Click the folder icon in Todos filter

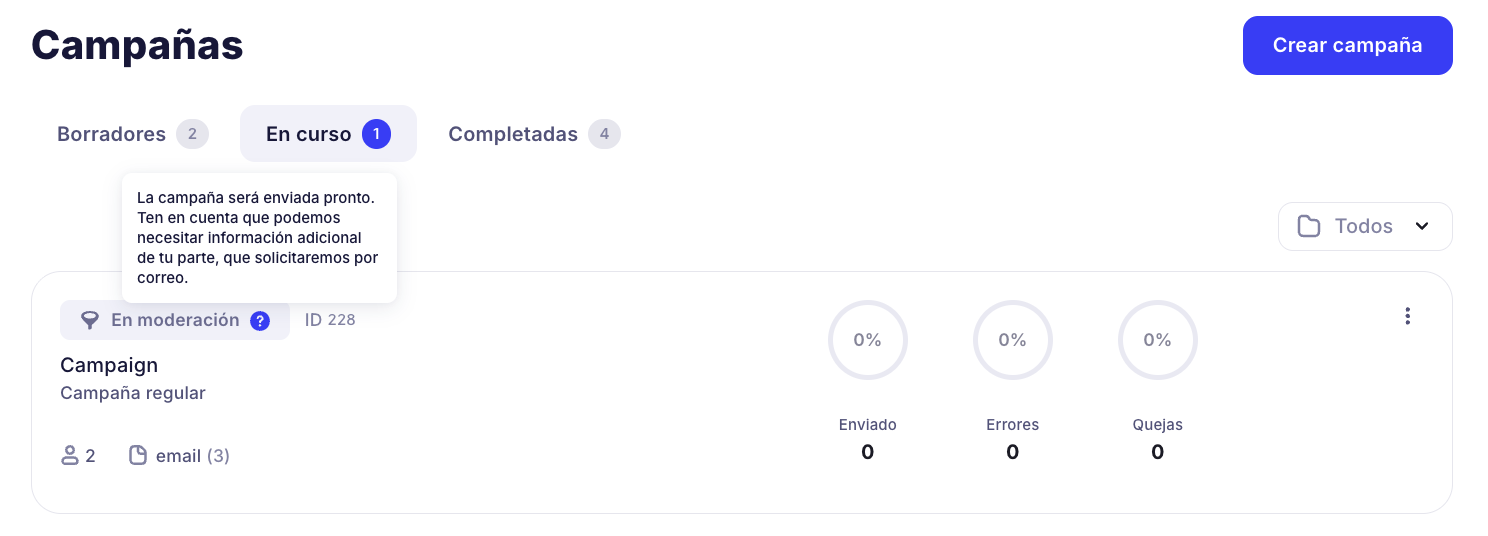pos(1308,226)
